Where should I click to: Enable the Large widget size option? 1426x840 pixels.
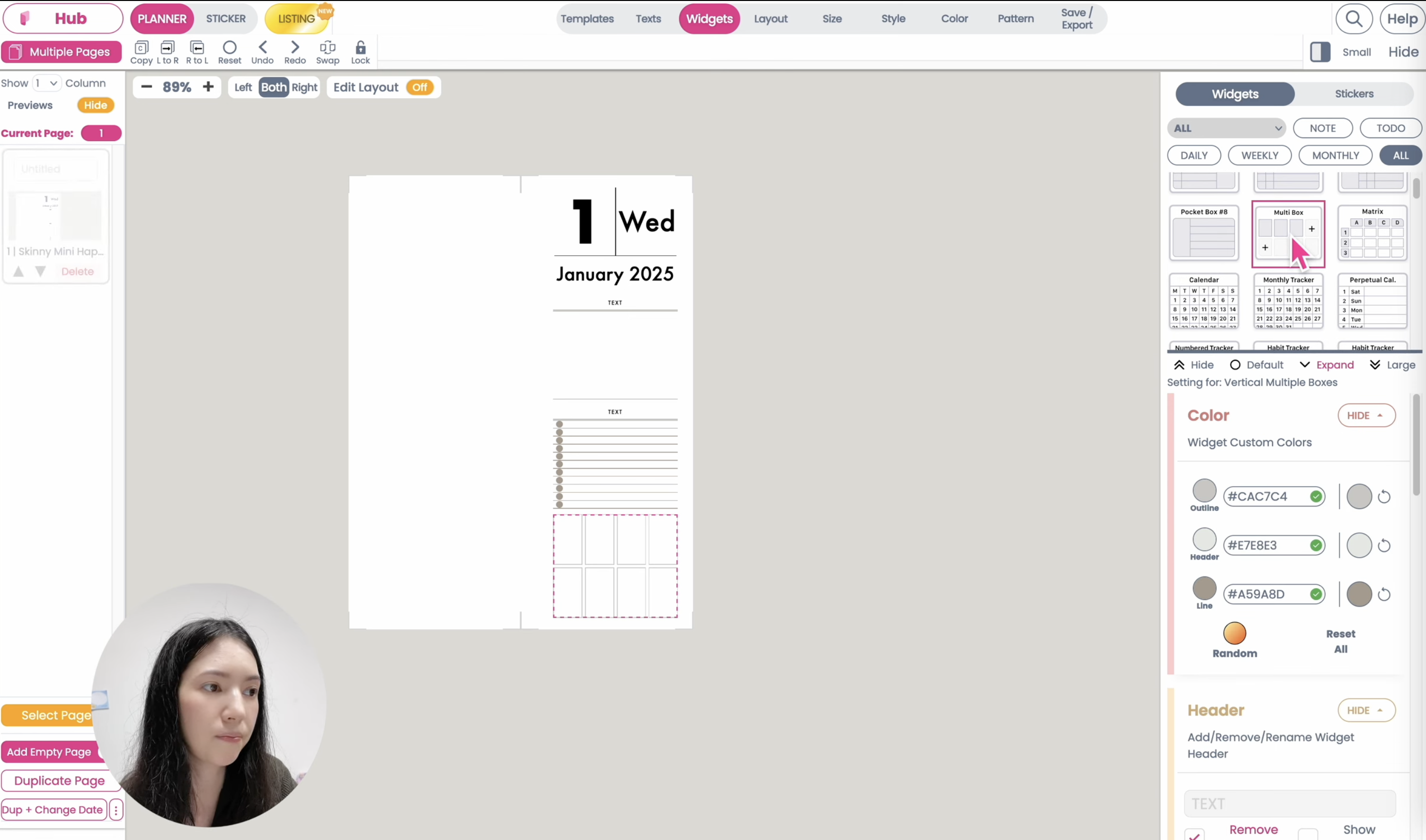pyautogui.click(x=1392, y=365)
